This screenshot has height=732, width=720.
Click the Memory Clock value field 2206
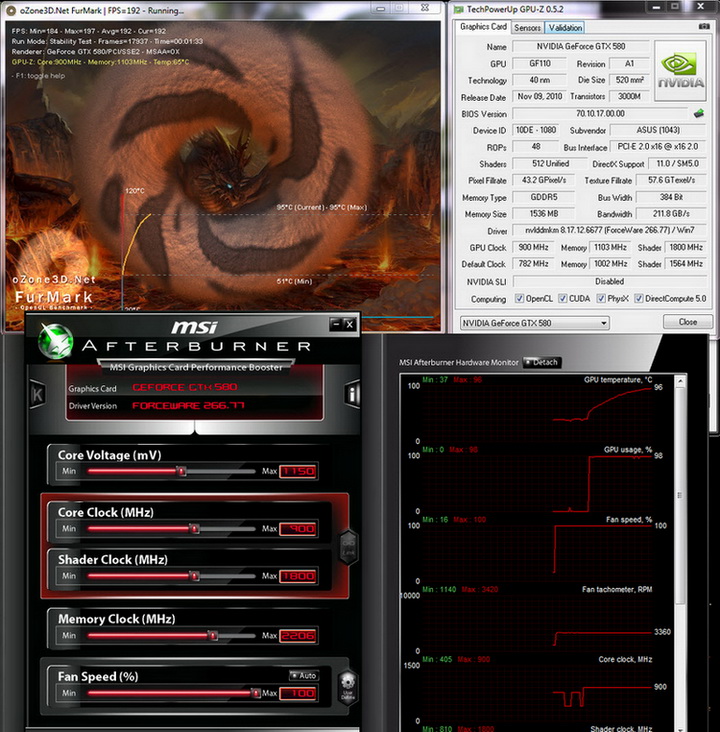(x=298, y=635)
